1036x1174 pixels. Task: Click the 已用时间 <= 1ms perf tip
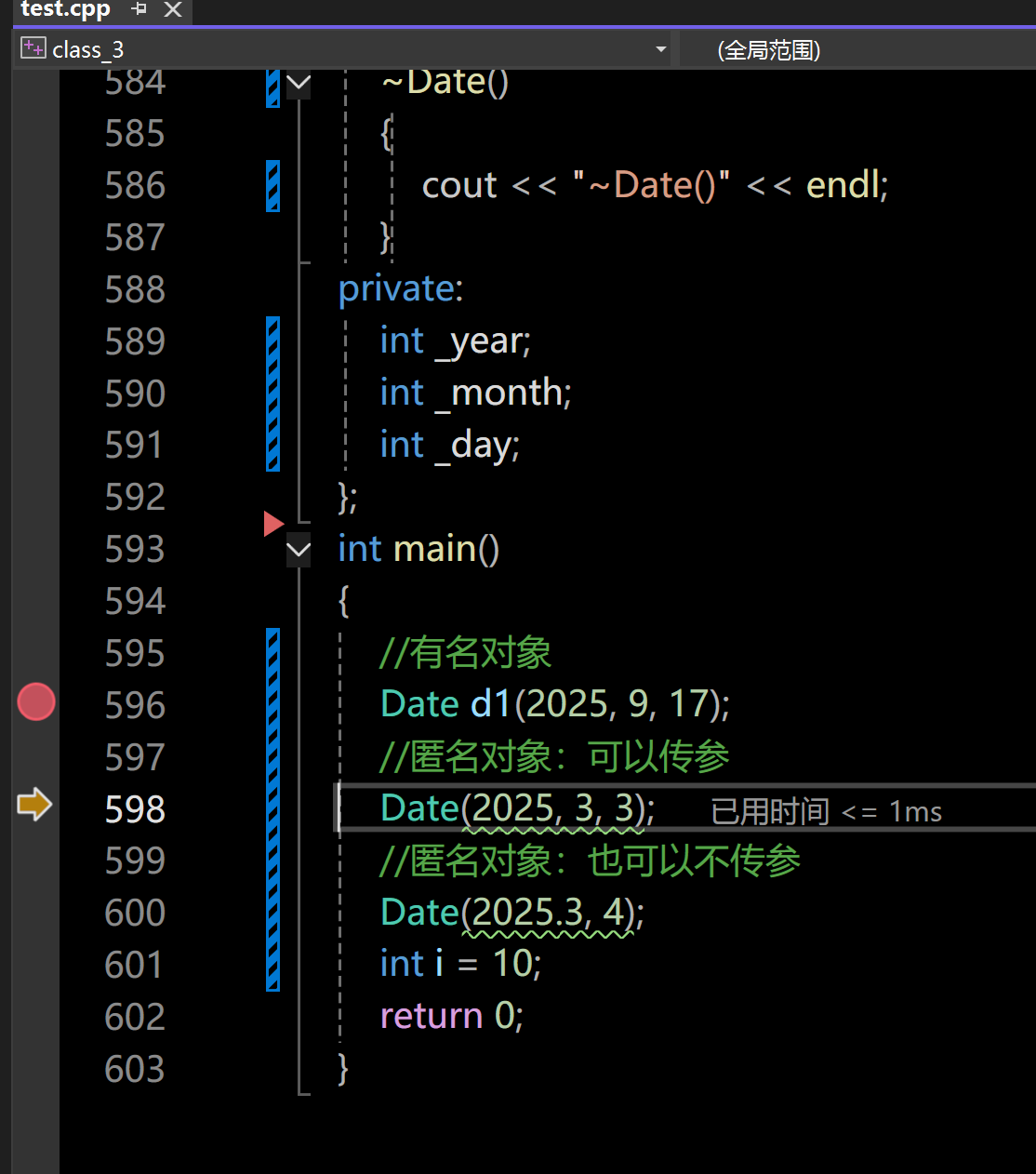pyautogui.click(x=826, y=812)
